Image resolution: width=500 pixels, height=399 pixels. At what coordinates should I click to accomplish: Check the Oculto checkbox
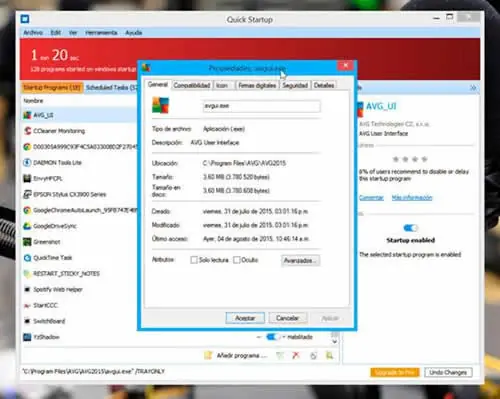pyautogui.click(x=237, y=260)
